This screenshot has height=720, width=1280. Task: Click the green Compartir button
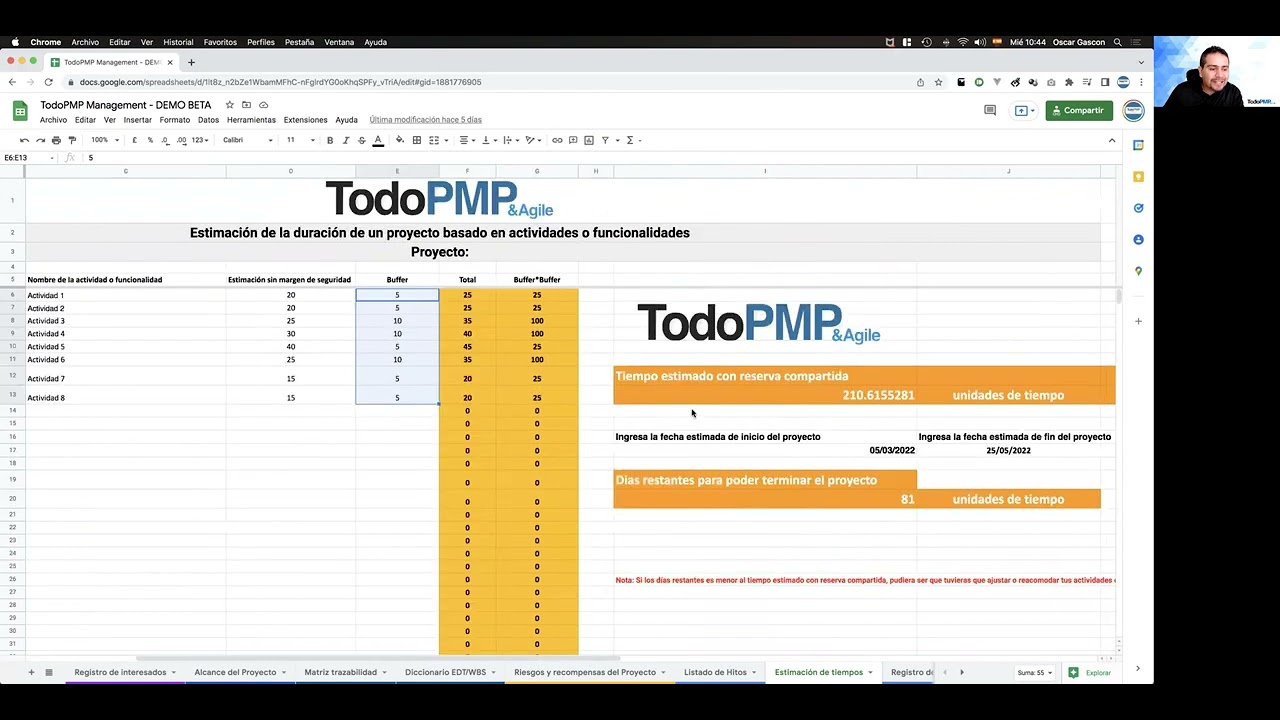click(x=1079, y=110)
